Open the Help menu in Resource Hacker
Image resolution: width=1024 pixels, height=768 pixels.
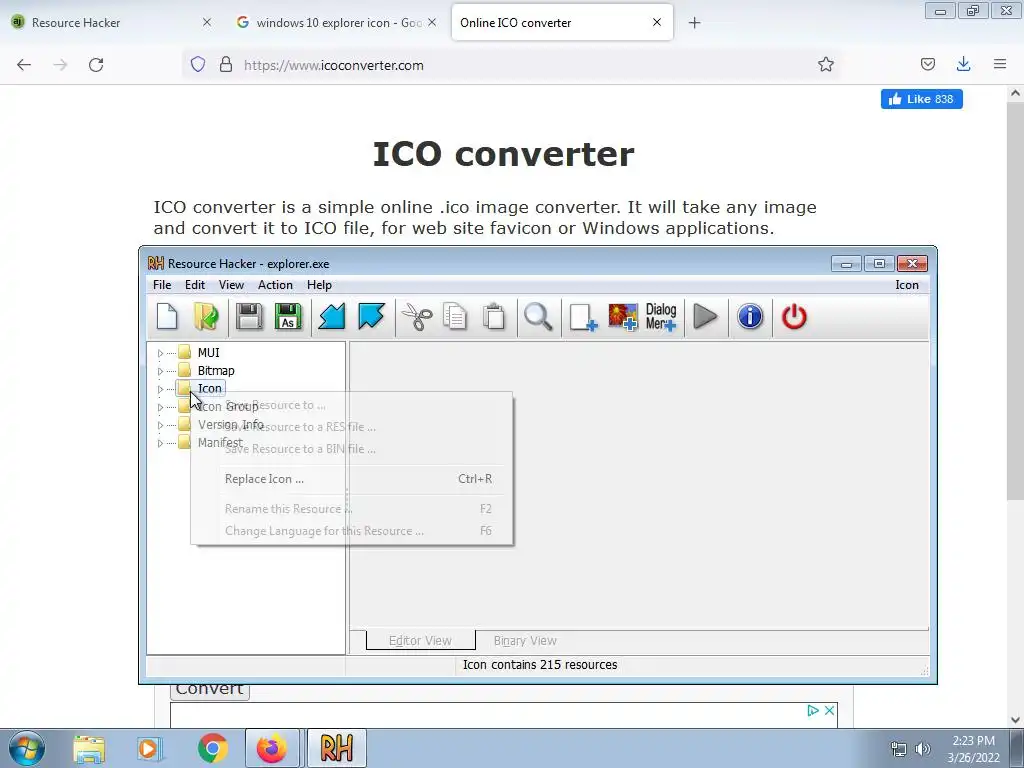tap(319, 285)
